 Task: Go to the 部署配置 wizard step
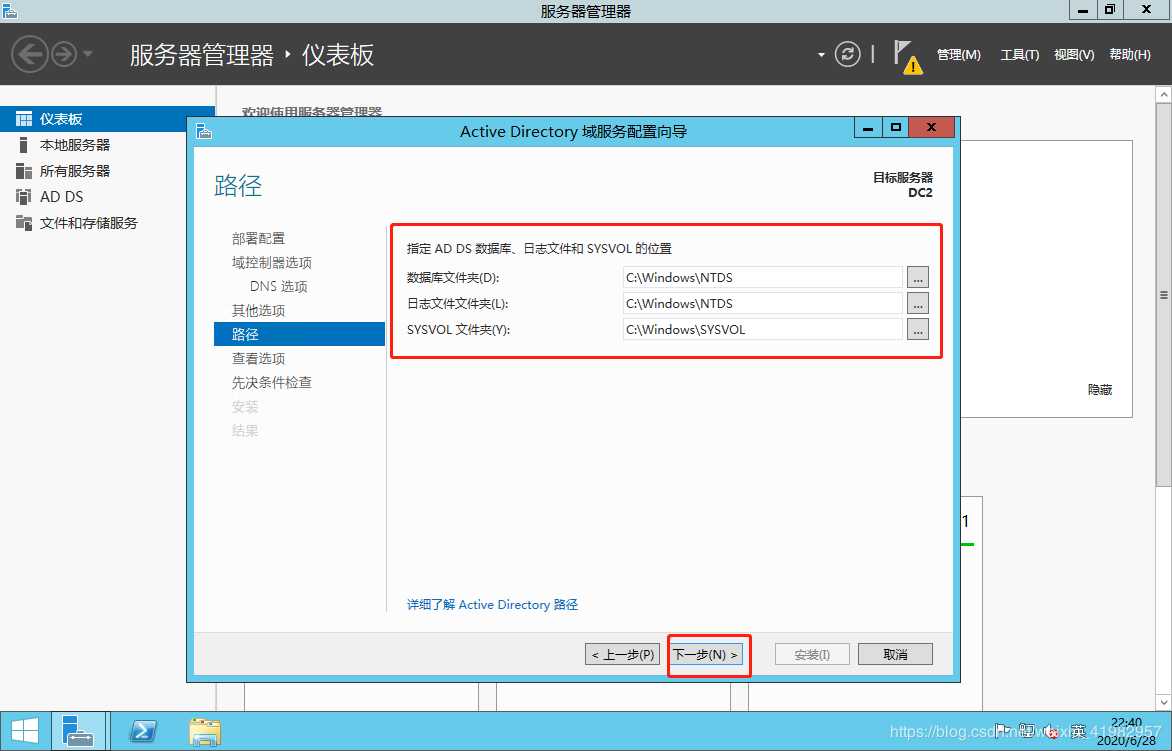click(x=258, y=238)
